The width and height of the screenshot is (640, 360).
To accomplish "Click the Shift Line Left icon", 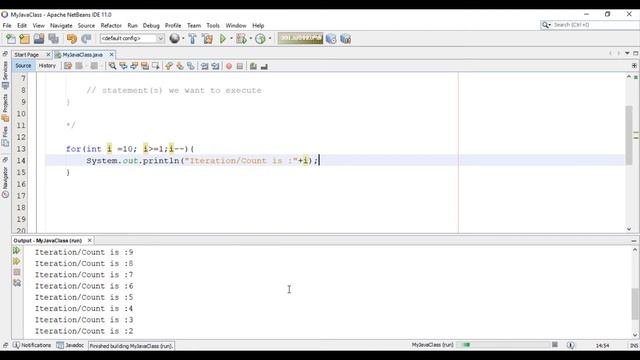I will 204,66.
